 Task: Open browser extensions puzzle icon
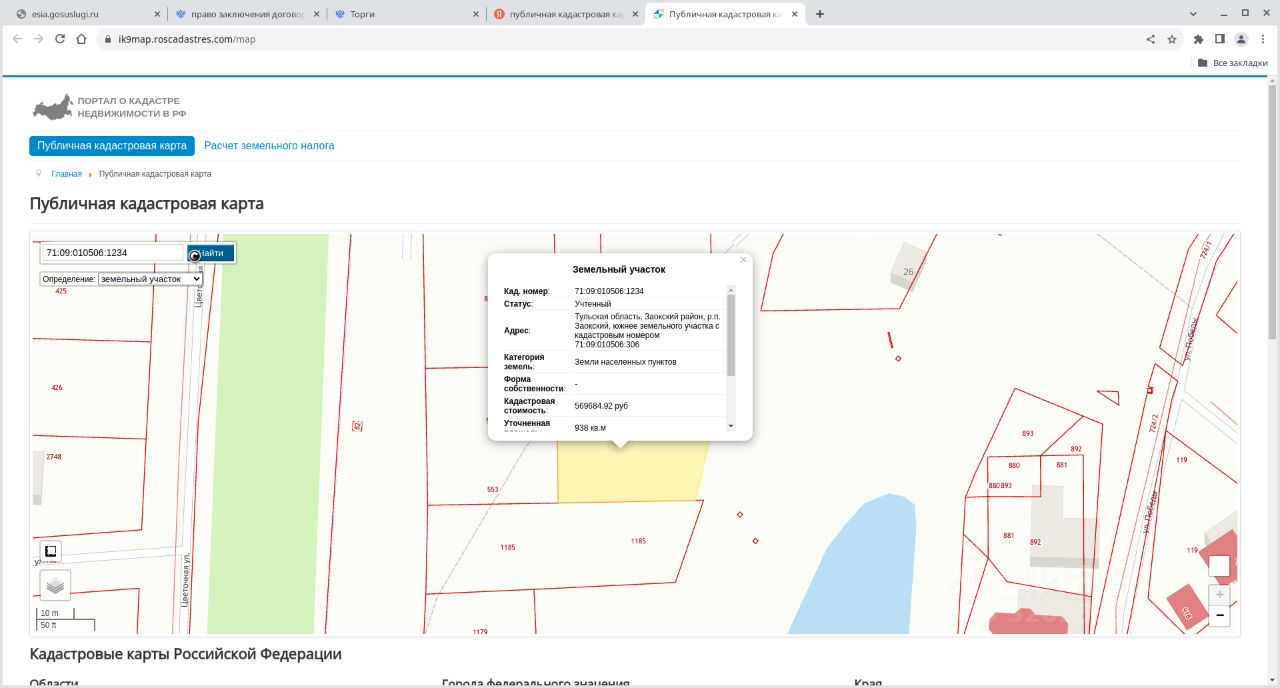1198,39
